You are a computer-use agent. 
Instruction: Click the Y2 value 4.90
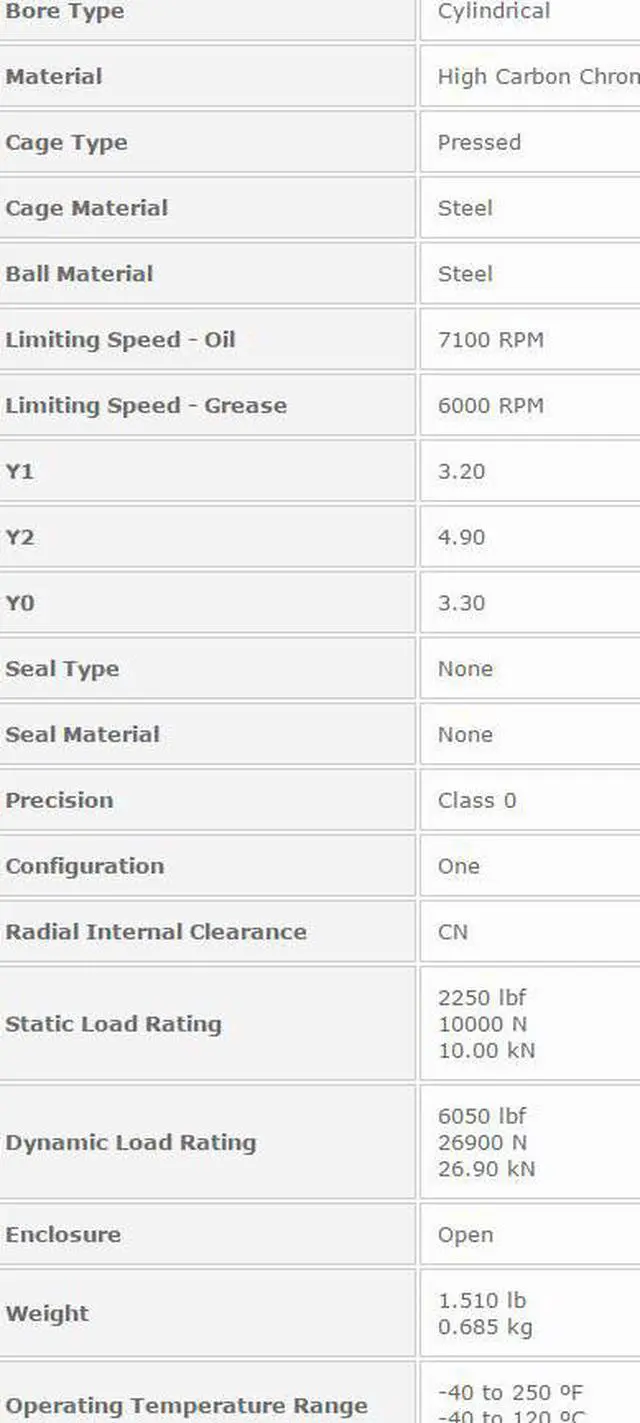point(461,537)
